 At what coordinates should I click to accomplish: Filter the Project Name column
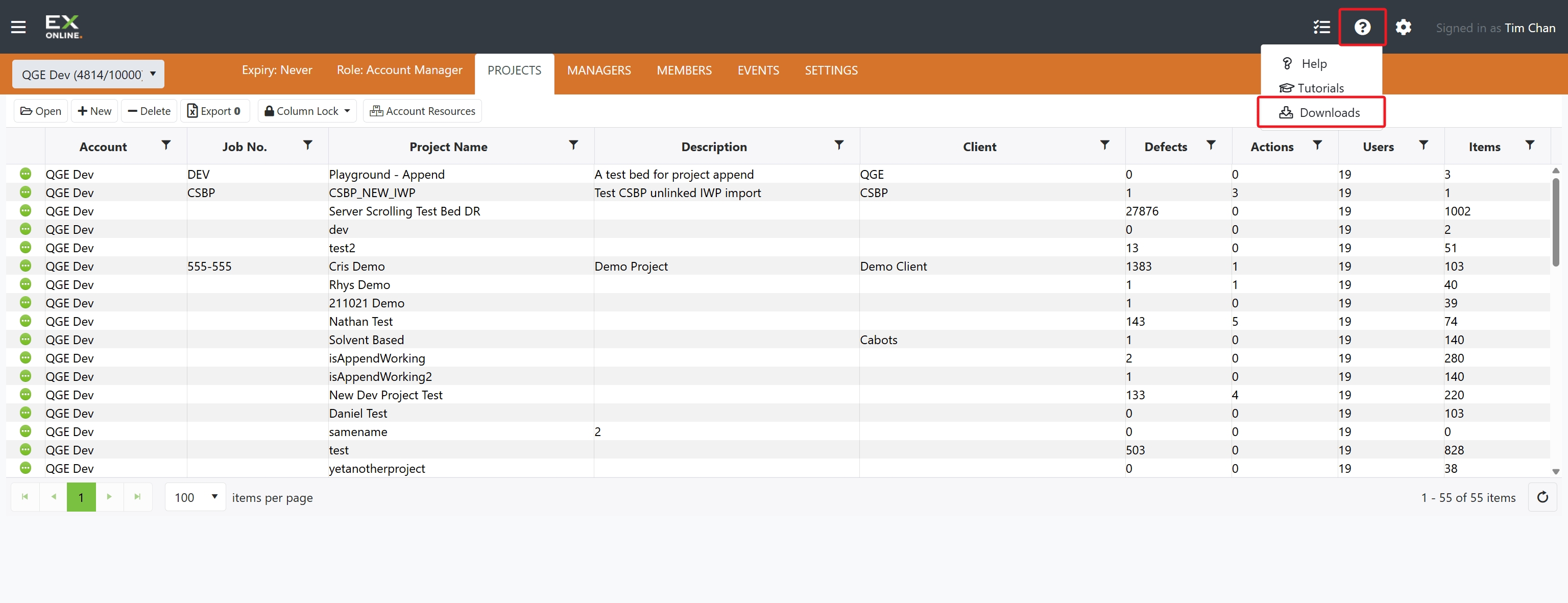[x=573, y=145]
